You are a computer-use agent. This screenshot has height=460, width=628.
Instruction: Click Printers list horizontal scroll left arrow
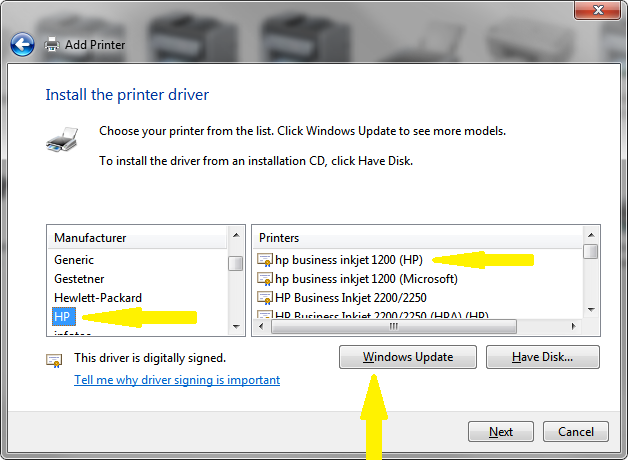pos(261,326)
